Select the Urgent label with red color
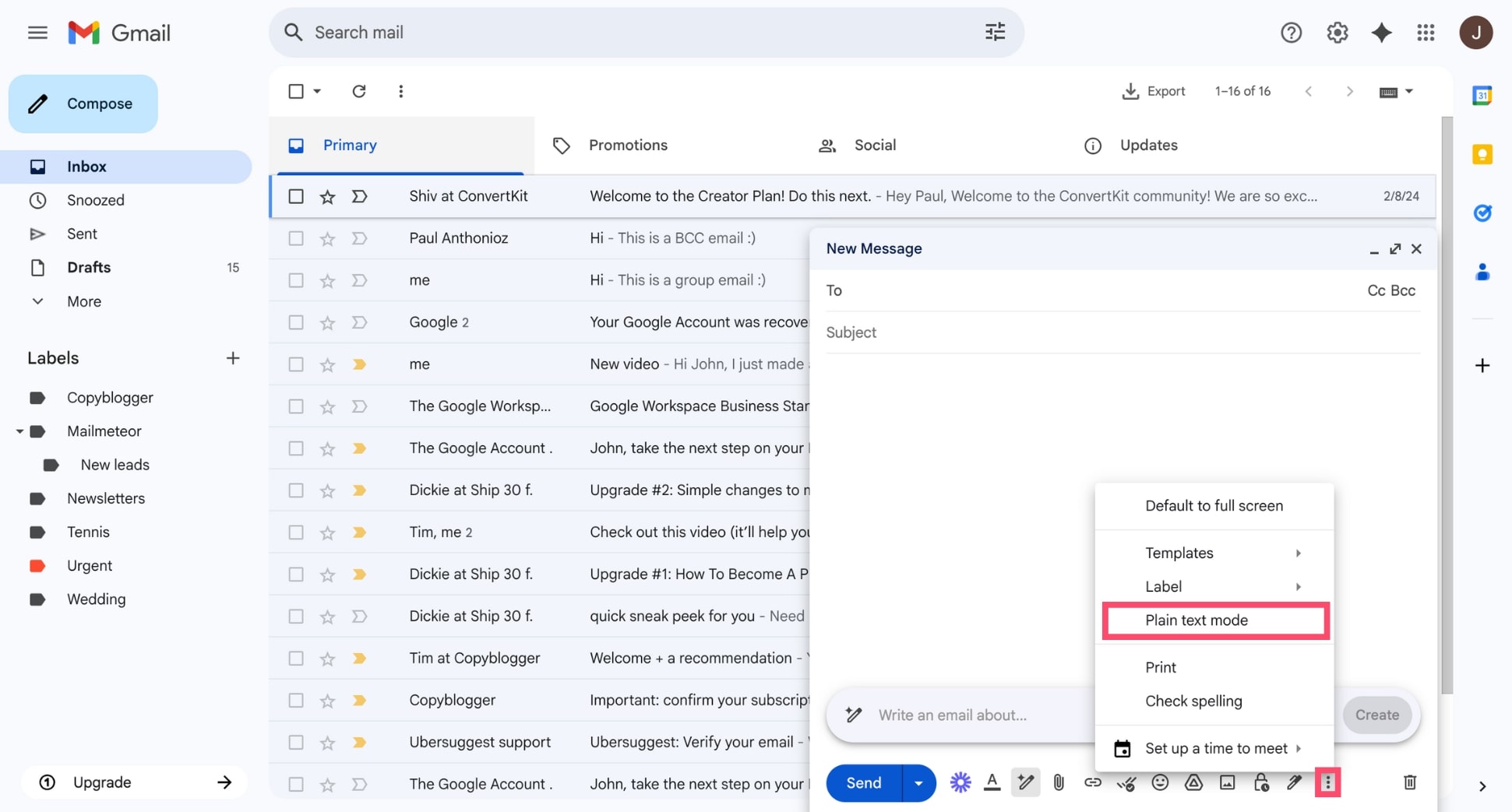 tap(90, 565)
